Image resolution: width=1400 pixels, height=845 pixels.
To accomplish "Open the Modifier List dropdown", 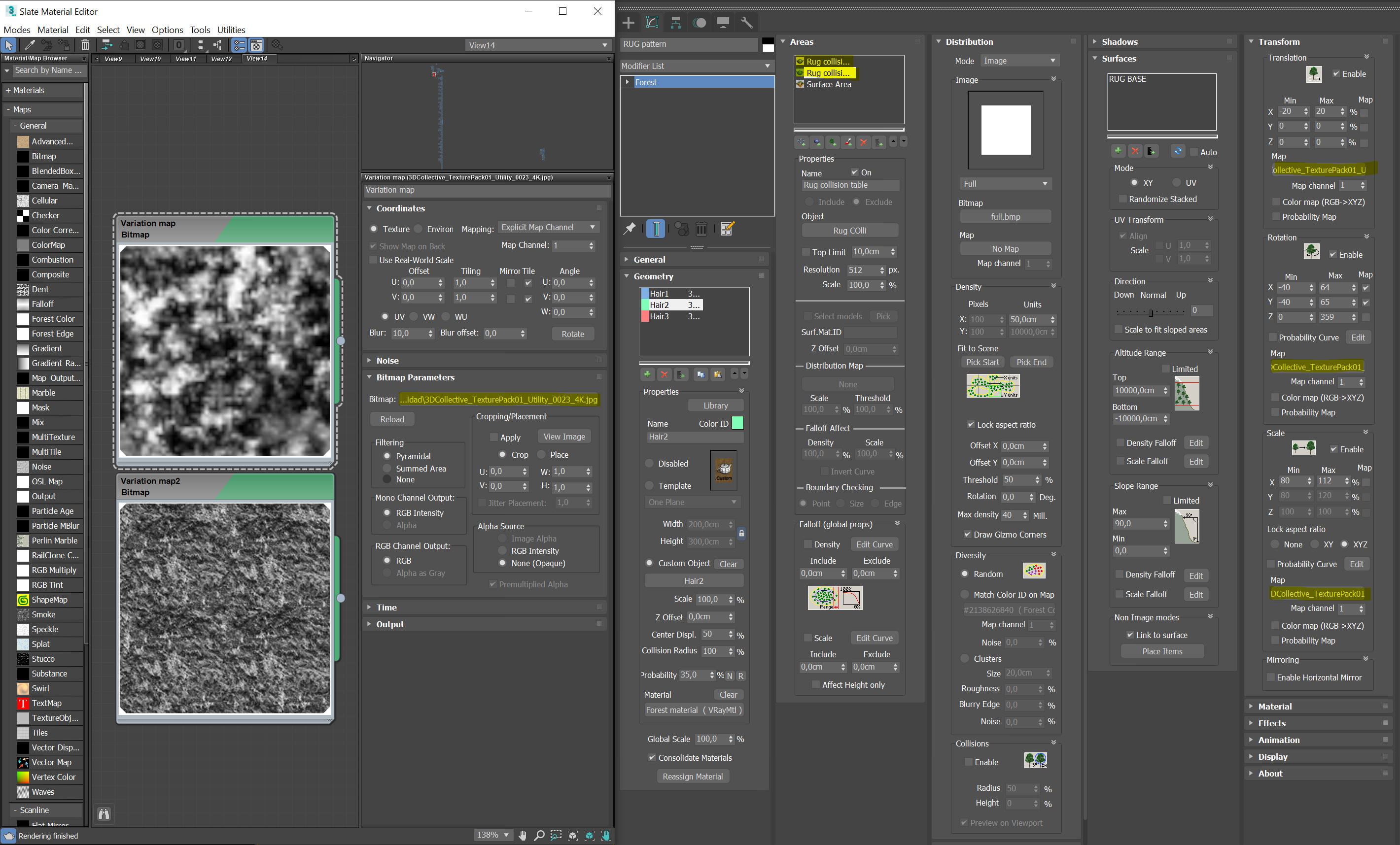I will pyautogui.click(x=697, y=66).
